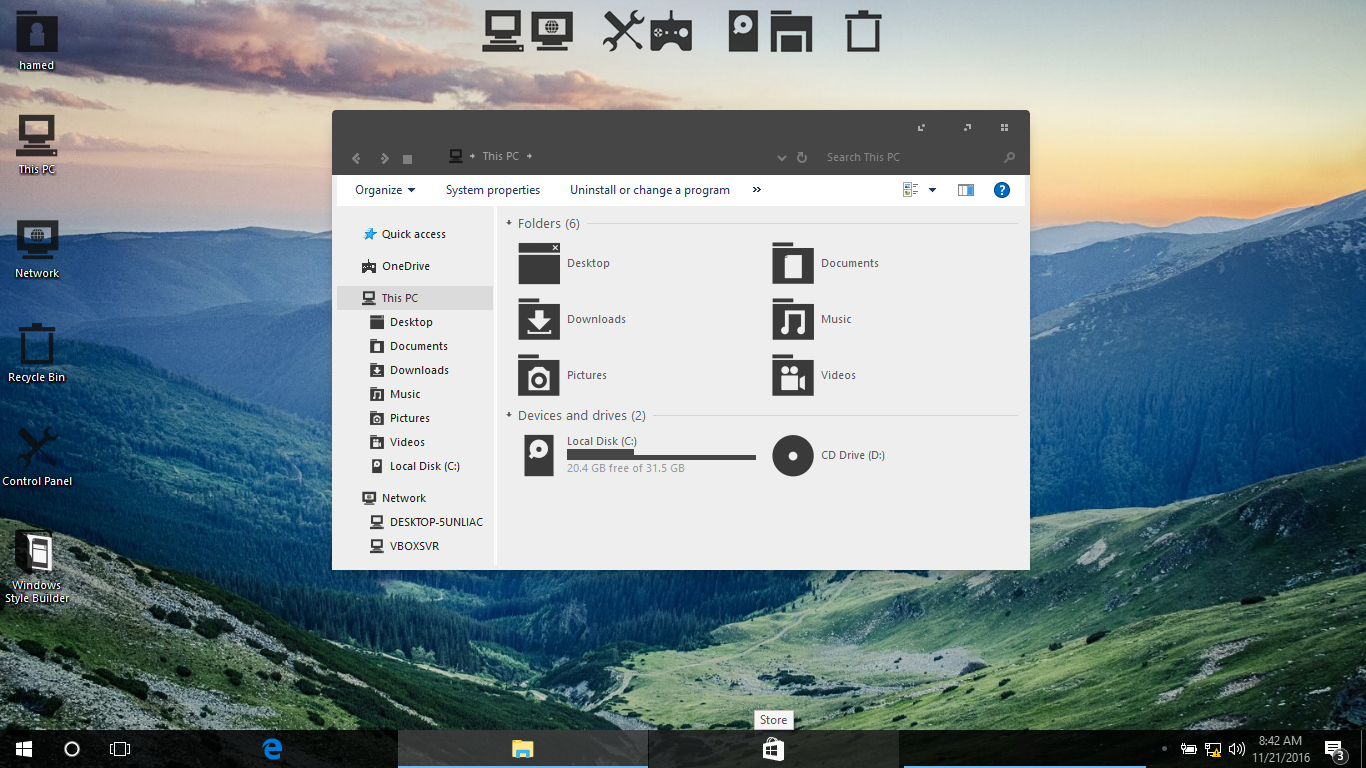The width and height of the screenshot is (1366, 768).
Task: Select VBOXSVR under Network in sidebar
Action: pos(414,546)
